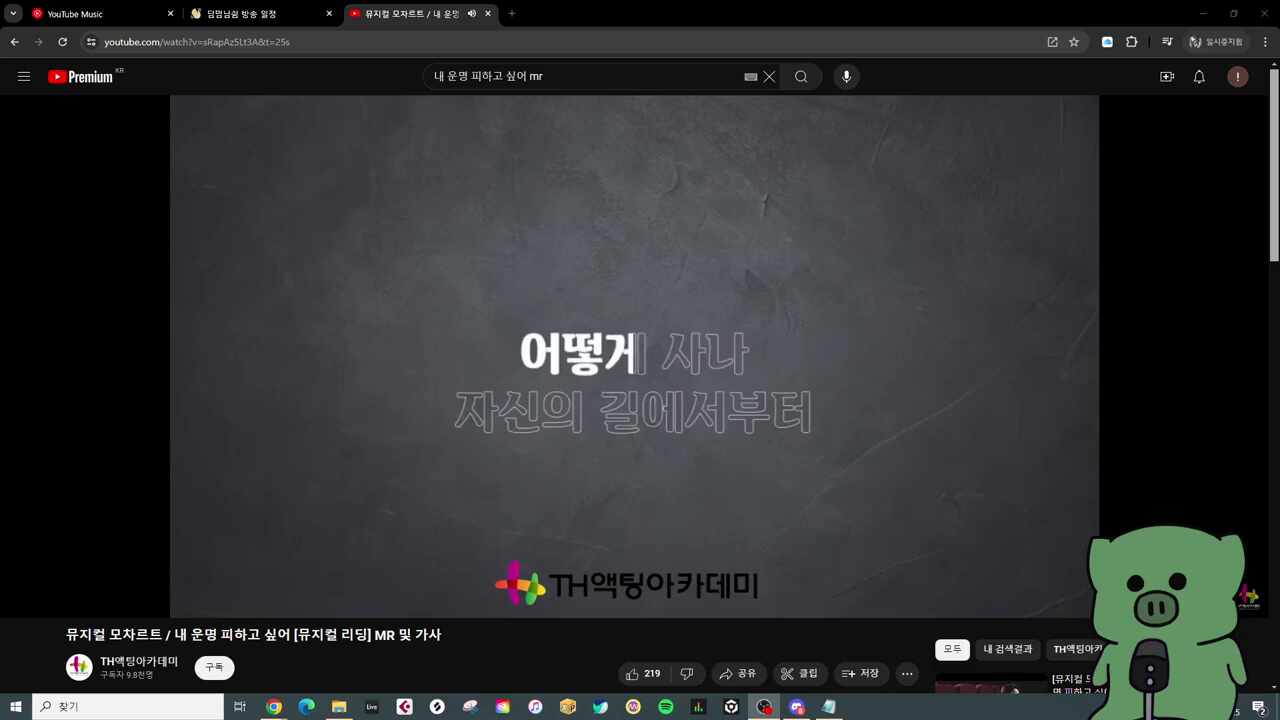1280x720 pixels.
Task: Click the 클립 clip button
Action: [x=800, y=674]
